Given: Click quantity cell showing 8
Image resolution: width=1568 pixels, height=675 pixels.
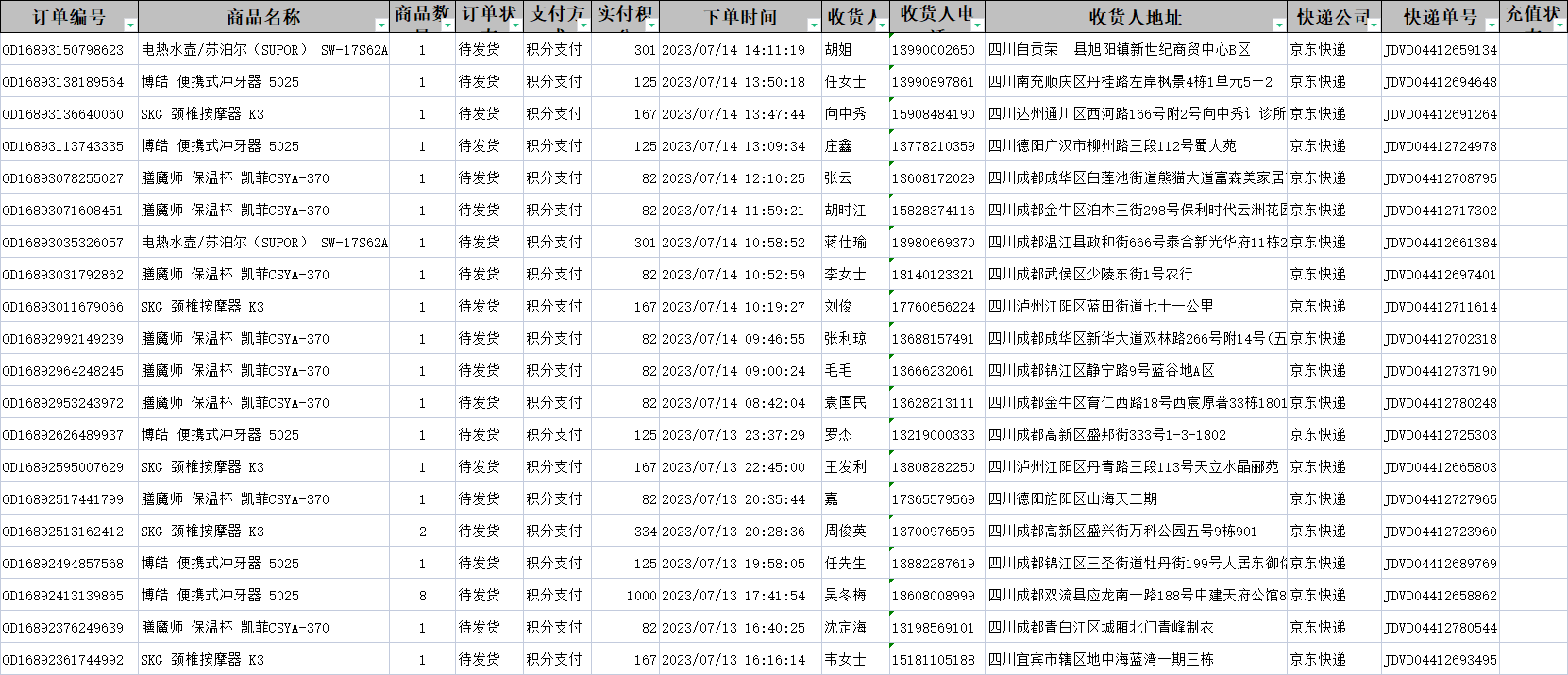Looking at the screenshot, I should pyautogui.click(x=422, y=596).
